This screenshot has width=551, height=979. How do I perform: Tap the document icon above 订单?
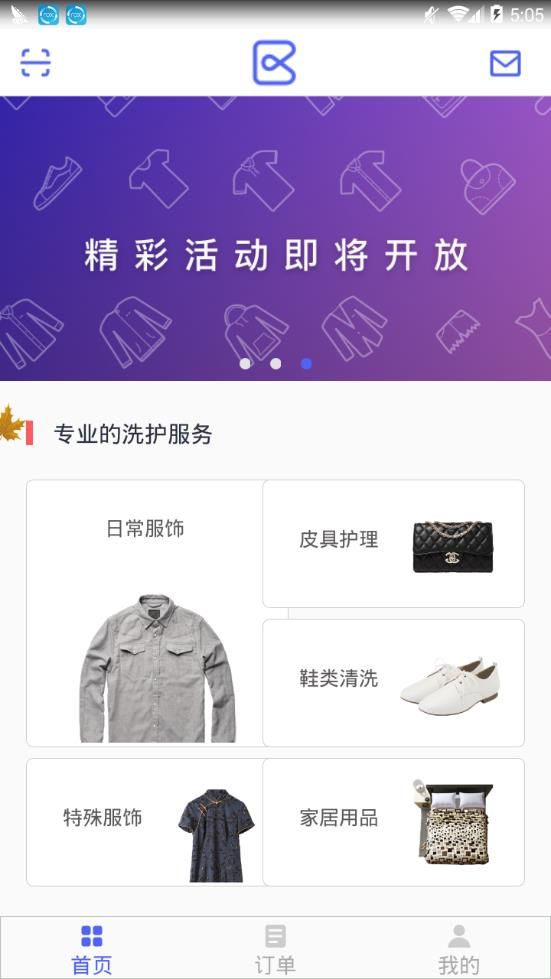(275, 936)
